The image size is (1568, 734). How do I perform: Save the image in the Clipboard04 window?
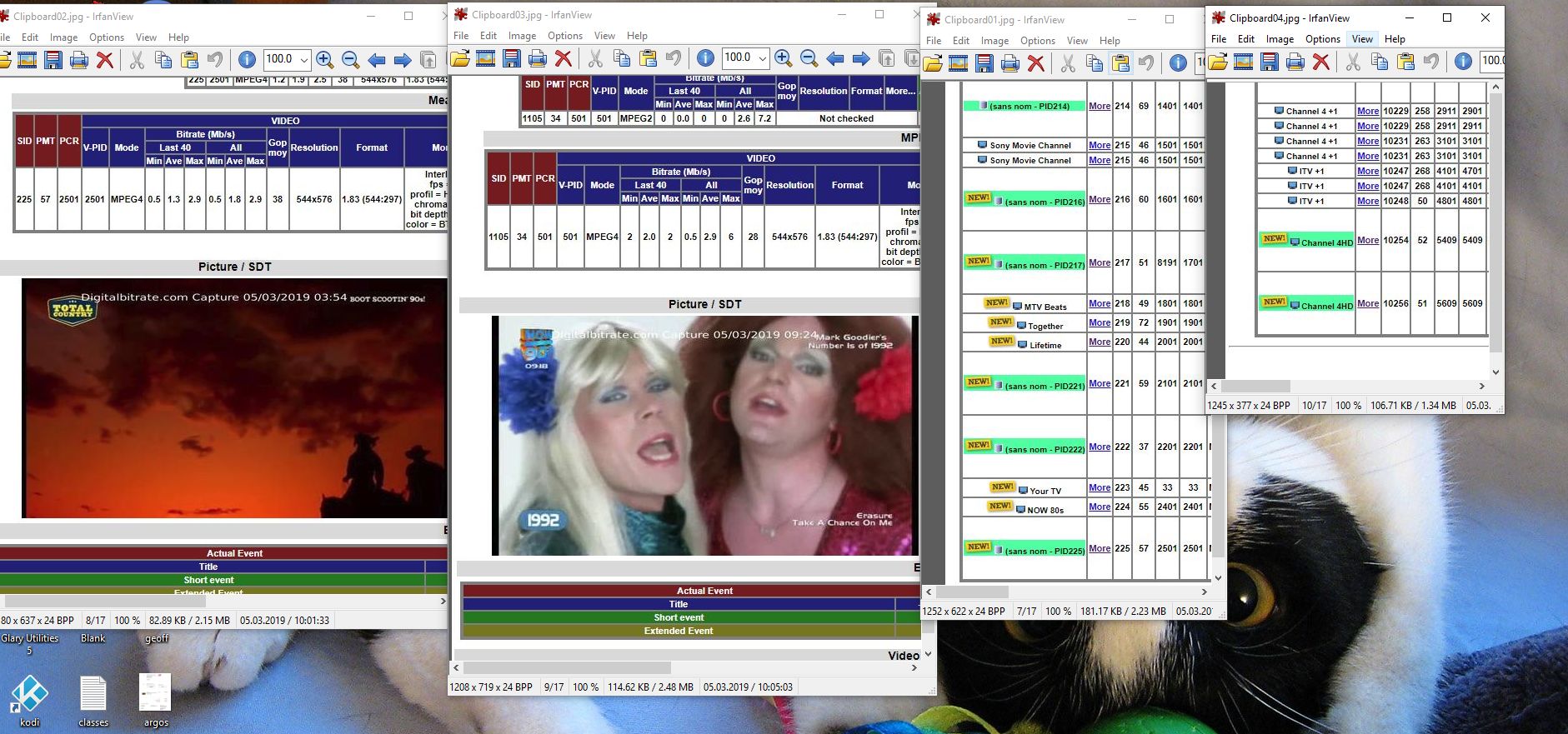[1270, 62]
